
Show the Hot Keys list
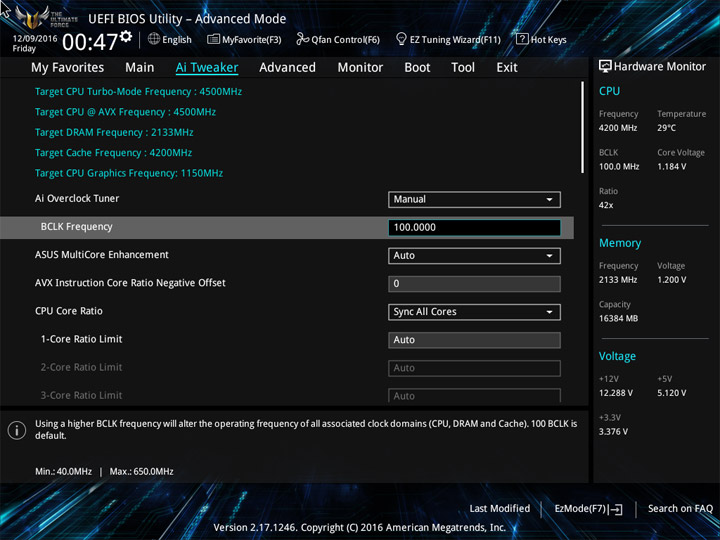(541, 39)
